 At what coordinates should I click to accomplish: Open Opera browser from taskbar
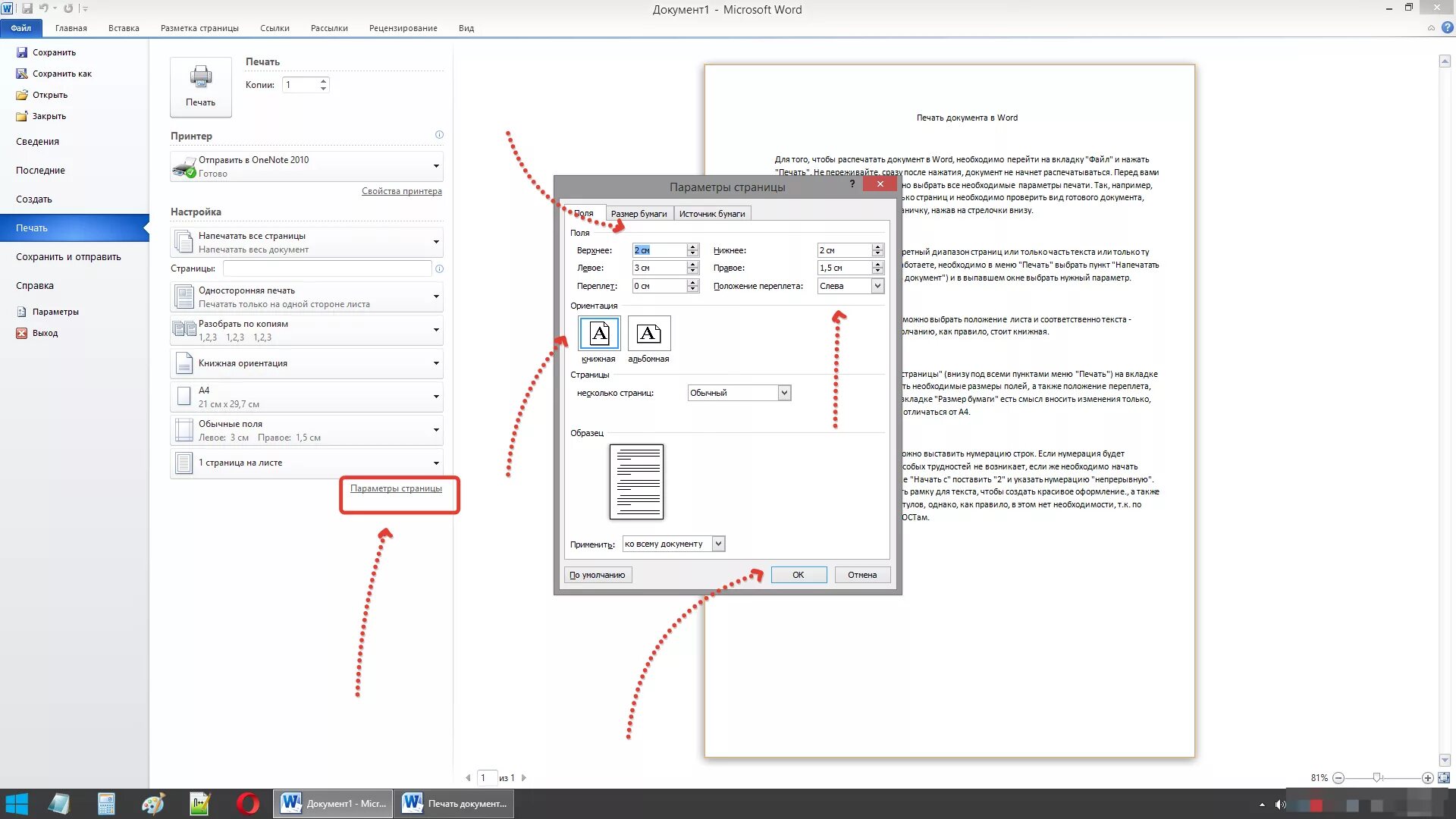(x=247, y=803)
